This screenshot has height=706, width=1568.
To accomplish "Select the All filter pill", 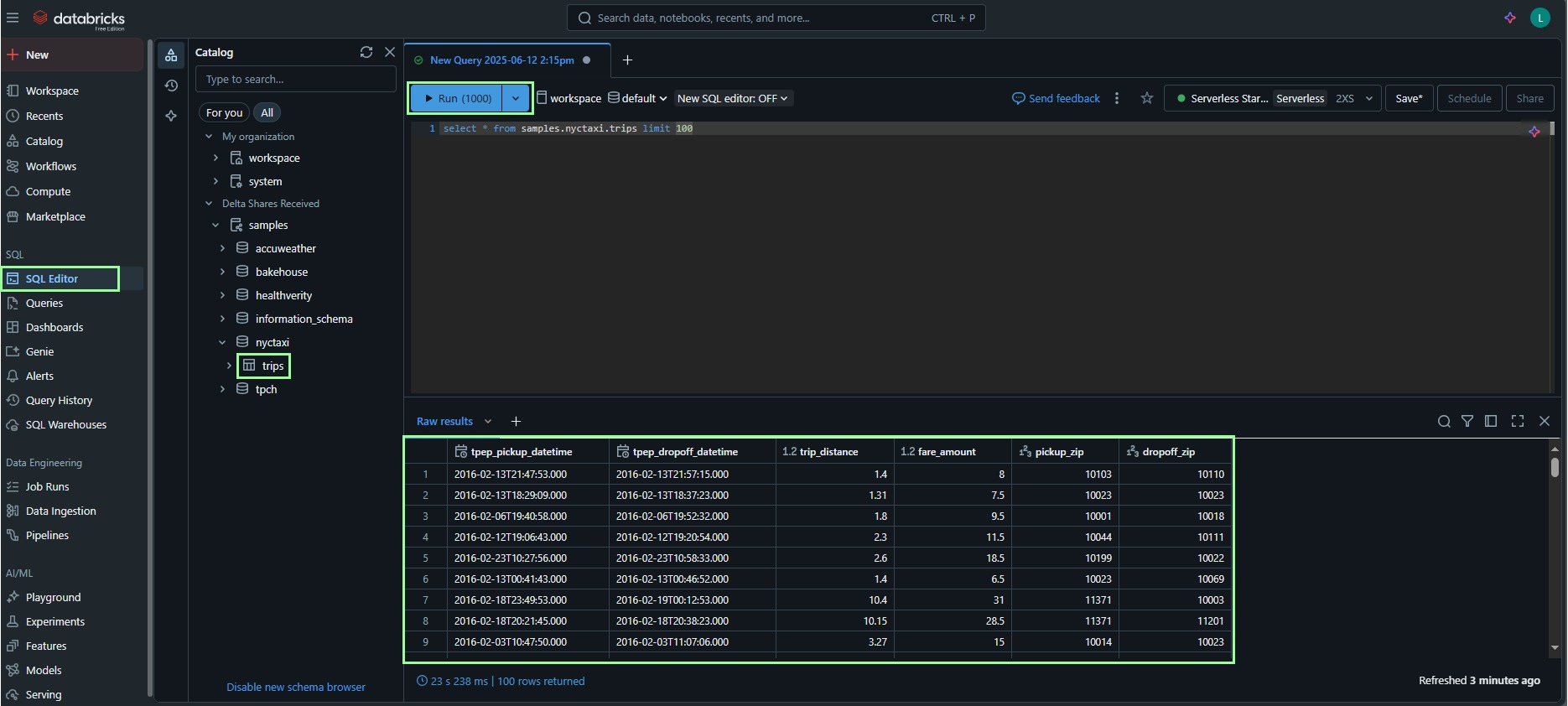I will pyautogui.click(x=267, y=112).
